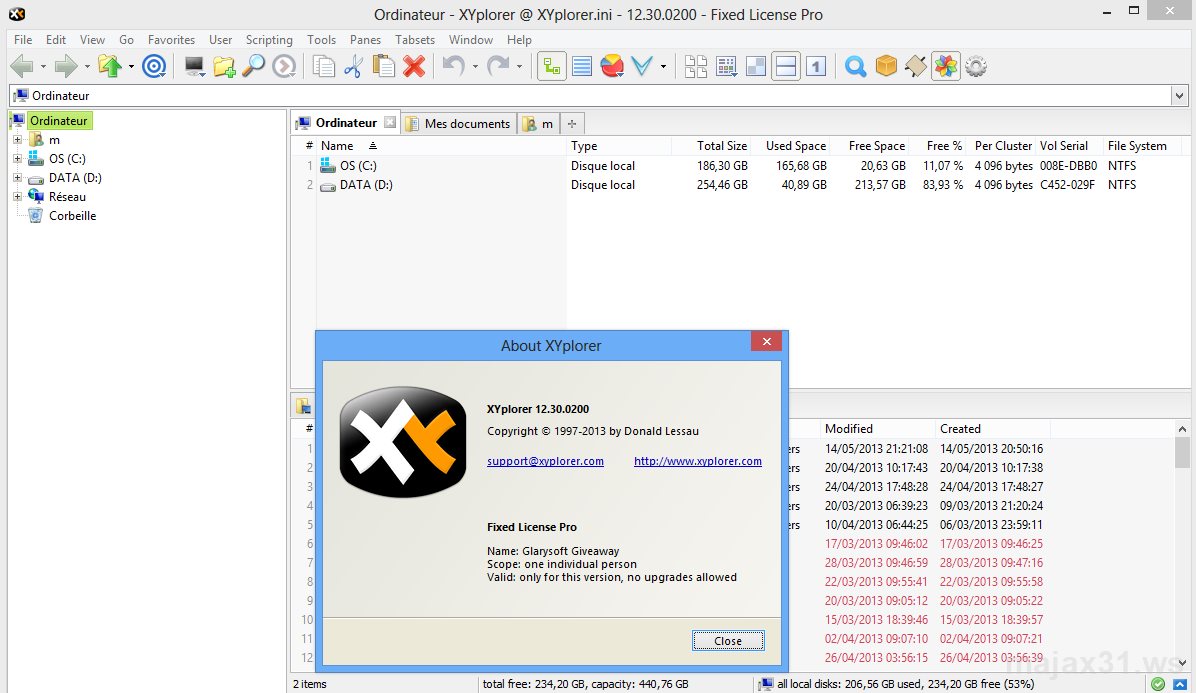Click the lower pane scrollbar up arrow

pyautogui.click(x=1182, y=429)
